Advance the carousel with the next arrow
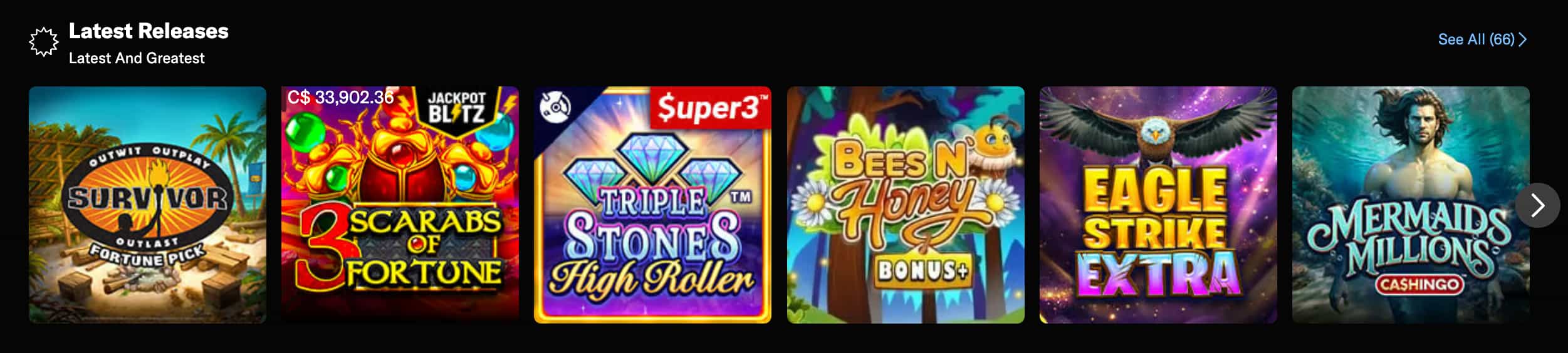The height and width of the screenshot is (353, 1568). tap(1537, 205)
